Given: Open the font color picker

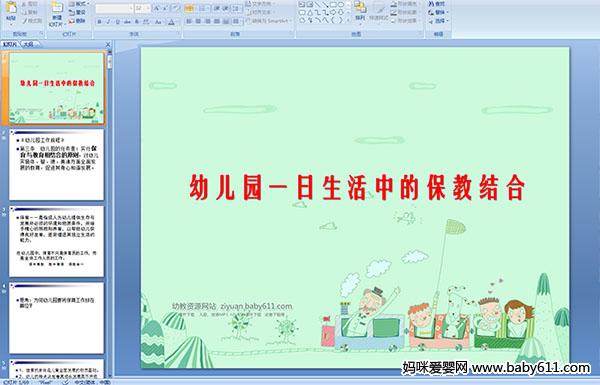Looking at the screenshot, I should click(171, 22).
